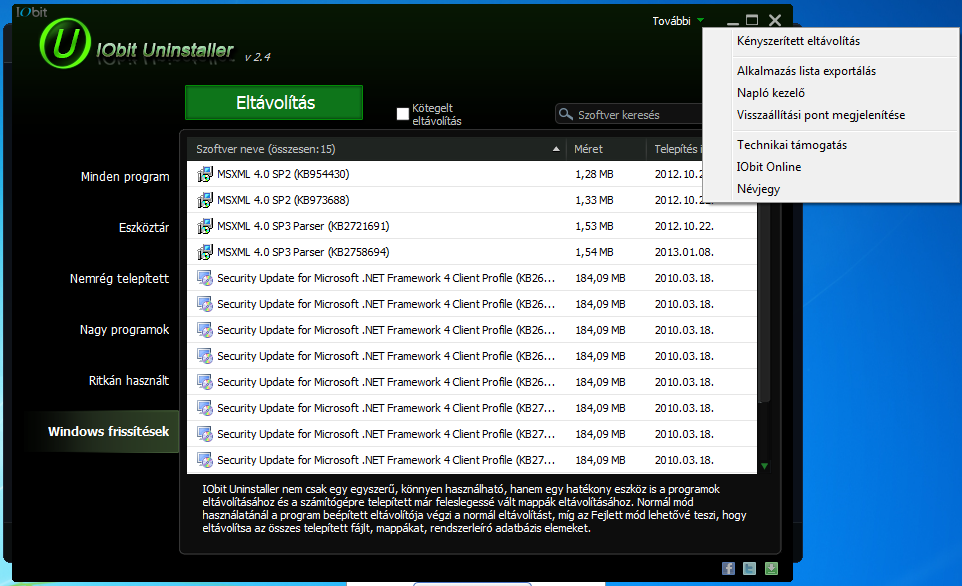The height and width of the screenshot is (586, 962).
Task: Show Nagy programok list
Action: click(125, 330)
